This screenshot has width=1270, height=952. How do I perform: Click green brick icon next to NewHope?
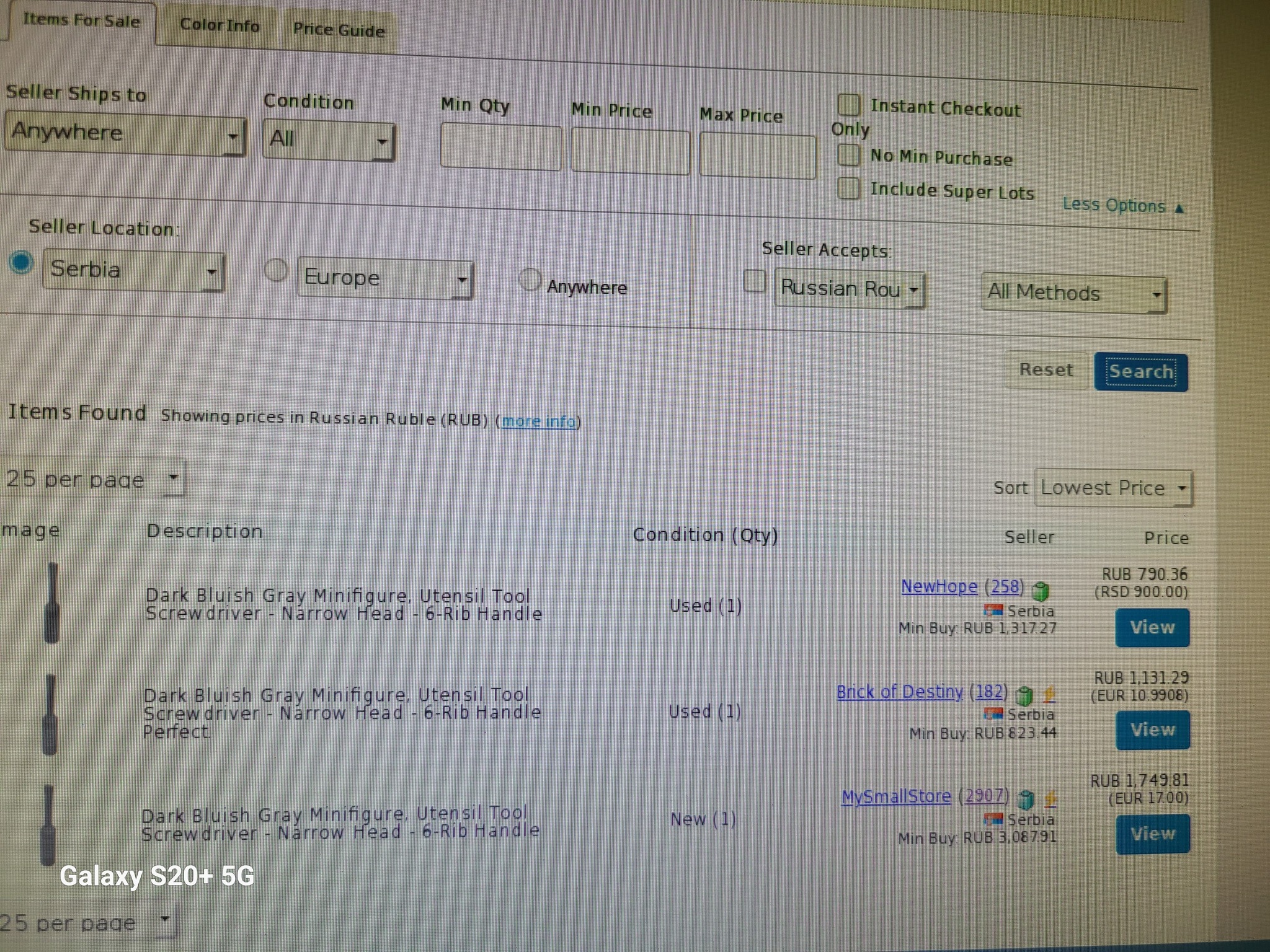tap(1041, 591)
